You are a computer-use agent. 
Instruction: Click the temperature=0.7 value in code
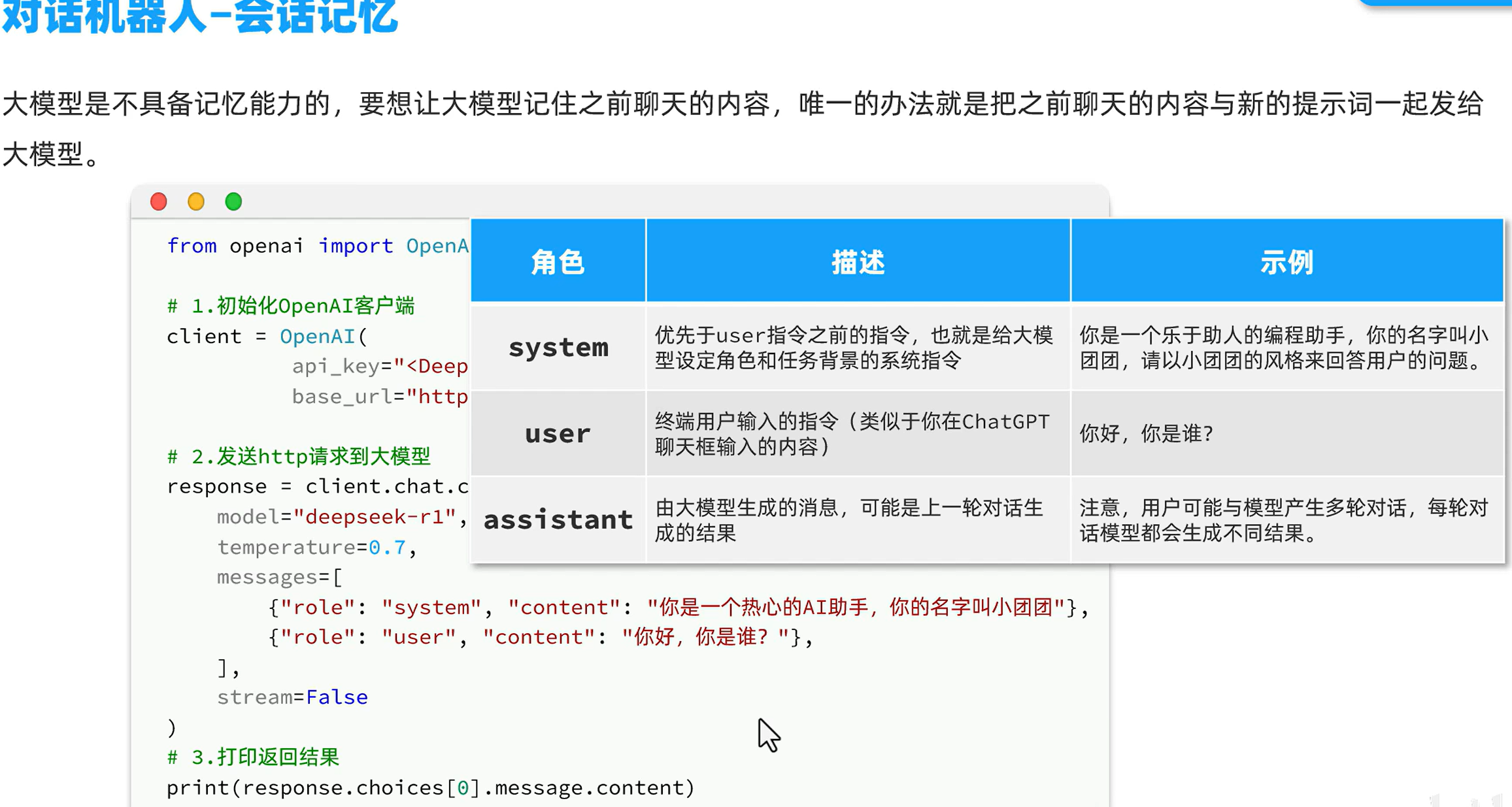pos(387,547)
